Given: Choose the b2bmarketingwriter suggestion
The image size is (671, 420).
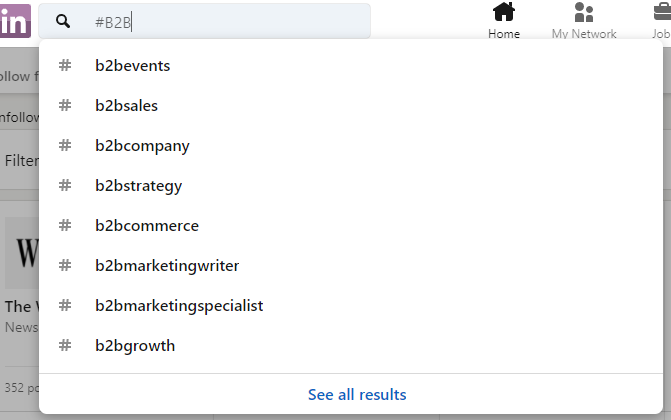Looking at the screenshot, I should click(167, 266).
